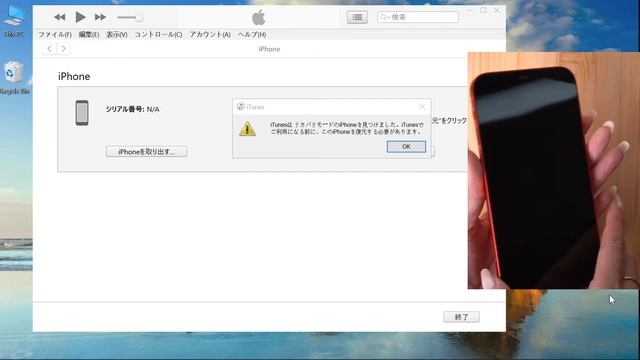Image resolution: width=640 pixels, height=360 pixels.
Task: Open the コントロール(C) menu
Action: (x=158, y=35)
